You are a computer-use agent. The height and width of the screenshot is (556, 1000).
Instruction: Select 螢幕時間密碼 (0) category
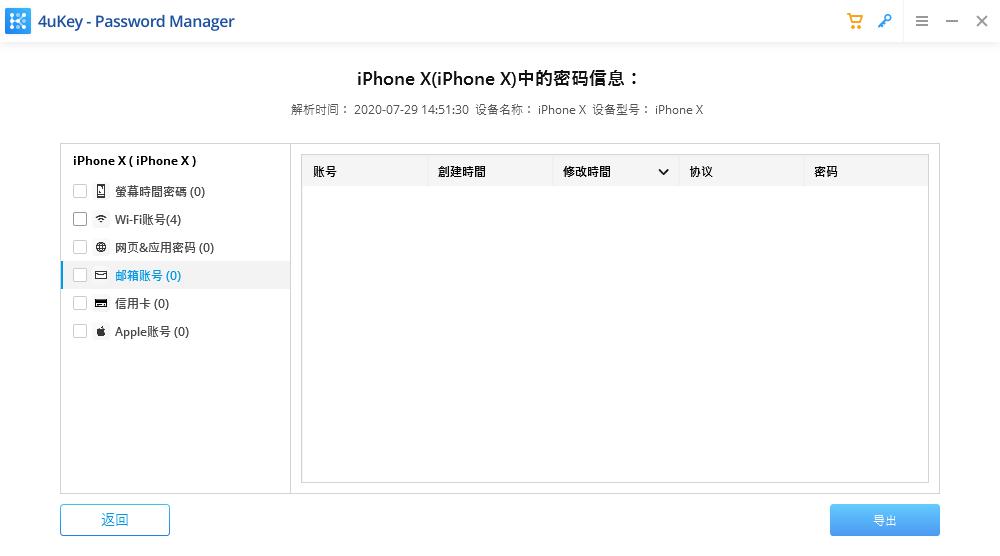pos(175,191)
